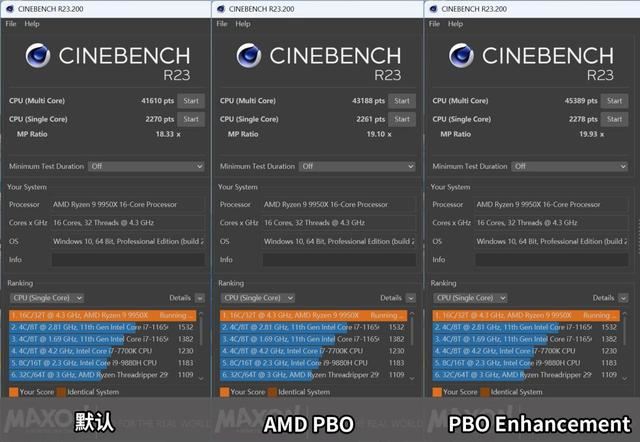Open Help menu in AMD PBO window
The height and width of the screenshot is (442, 640).
[243, 24]
